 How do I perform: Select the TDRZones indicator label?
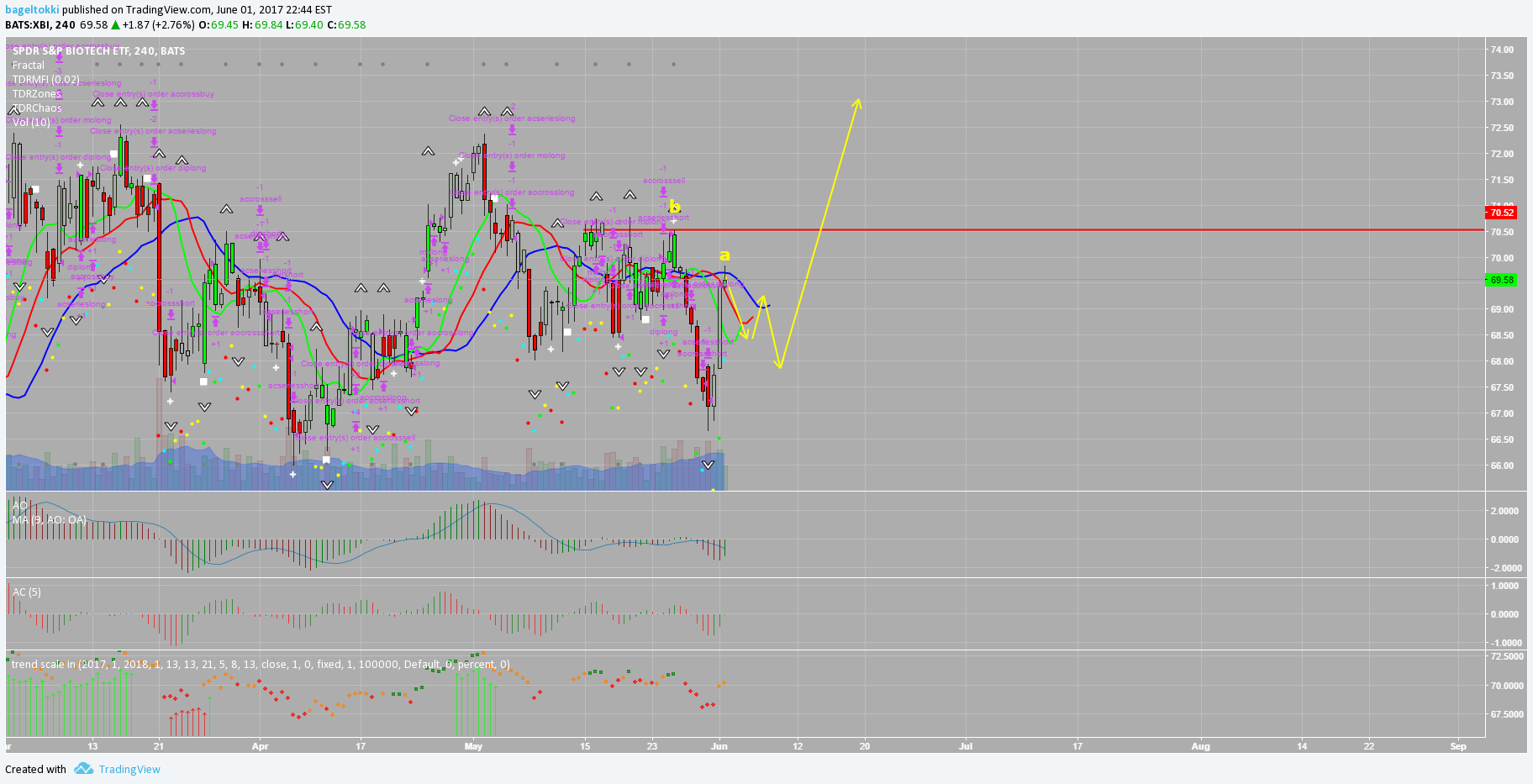pyautogui.click(x=37, y=94)
